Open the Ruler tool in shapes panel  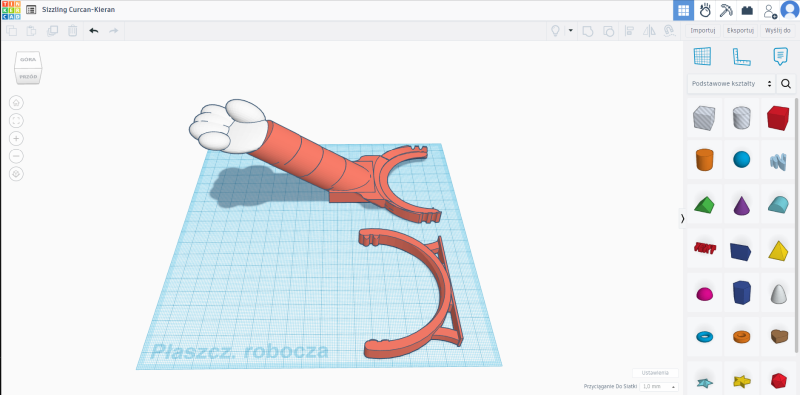click(741, 57)
